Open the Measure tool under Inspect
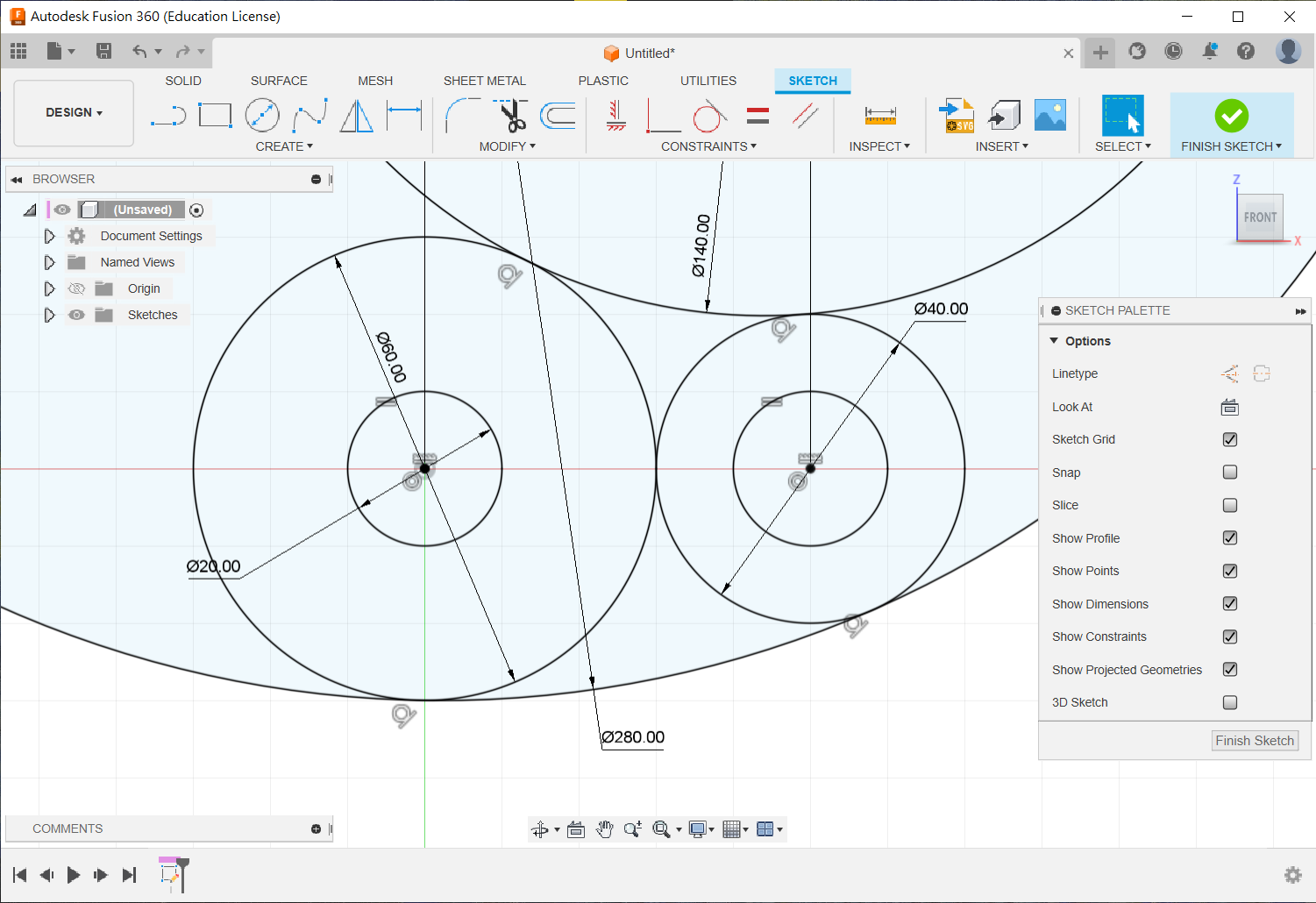1316x903 pixels. tap(879, 116)
